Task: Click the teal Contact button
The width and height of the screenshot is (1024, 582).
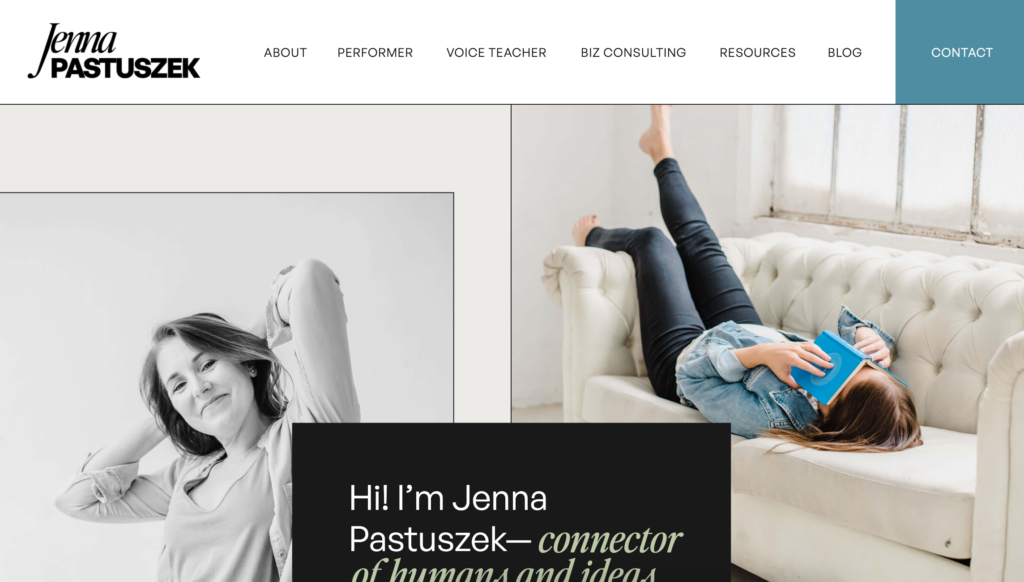Action: (960, 52)
